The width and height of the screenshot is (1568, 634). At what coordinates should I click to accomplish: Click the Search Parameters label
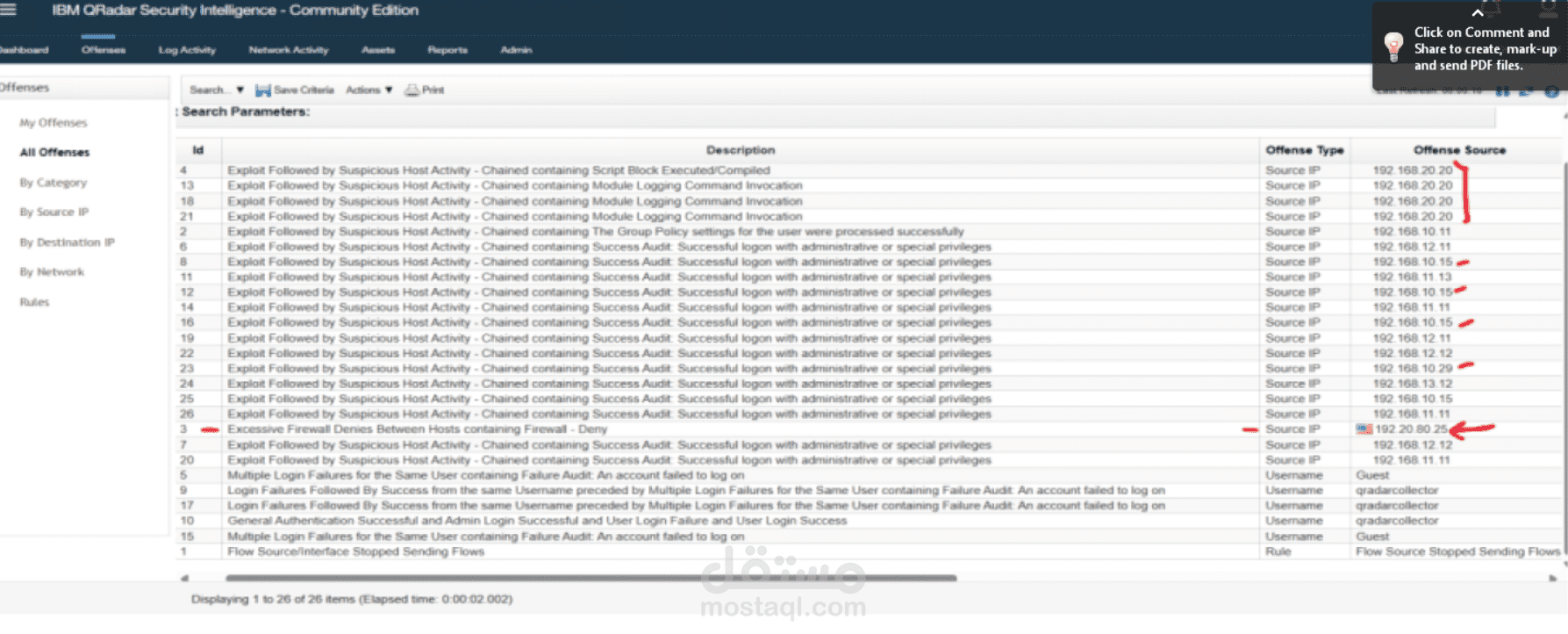click(246, 112)
